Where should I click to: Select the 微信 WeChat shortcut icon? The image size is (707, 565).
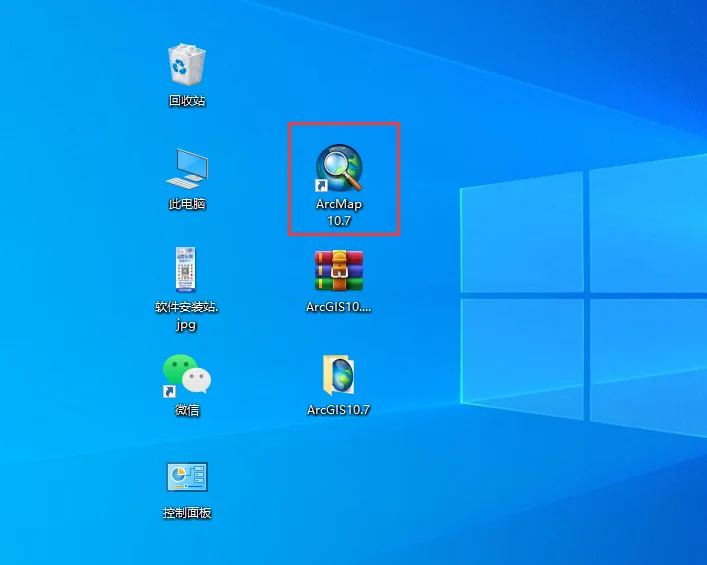(187, 376)
